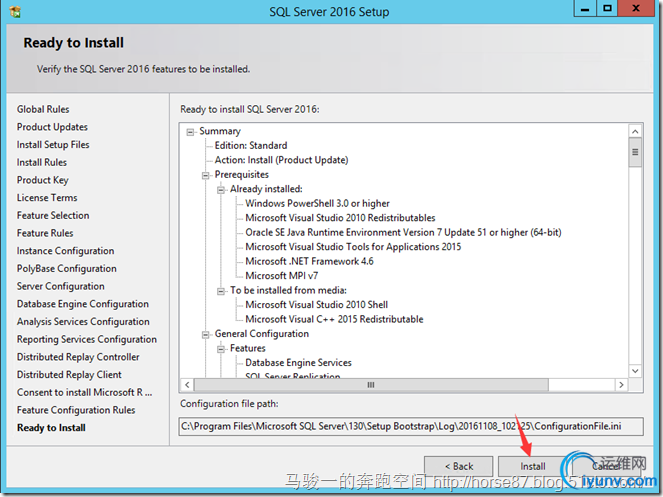Select the PolyBase Configuration step
The image size is (663, 497).
click(x=67, y=269)
